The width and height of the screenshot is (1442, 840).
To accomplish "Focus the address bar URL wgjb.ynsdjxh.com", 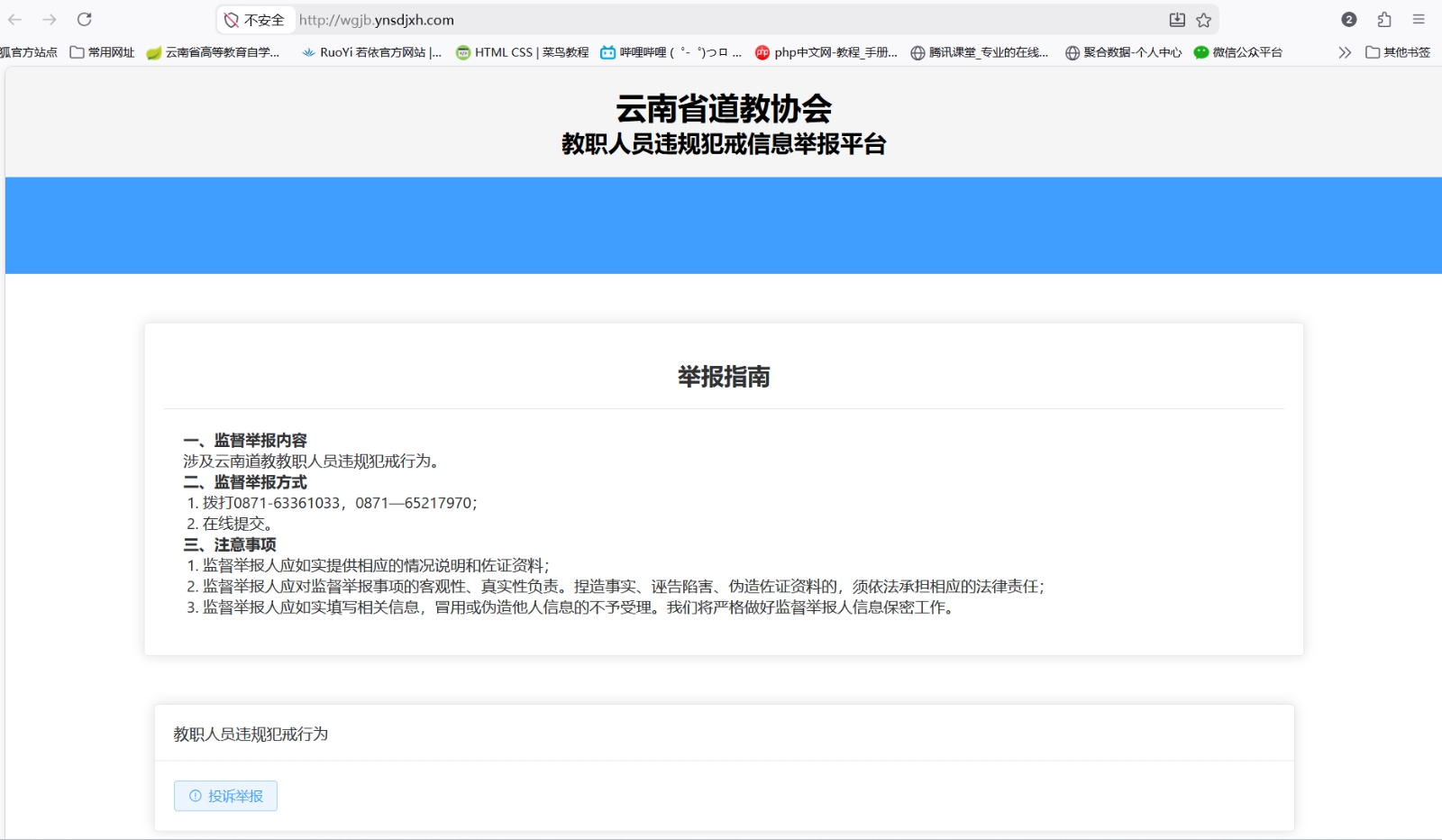I will click(x=377, y=20).
